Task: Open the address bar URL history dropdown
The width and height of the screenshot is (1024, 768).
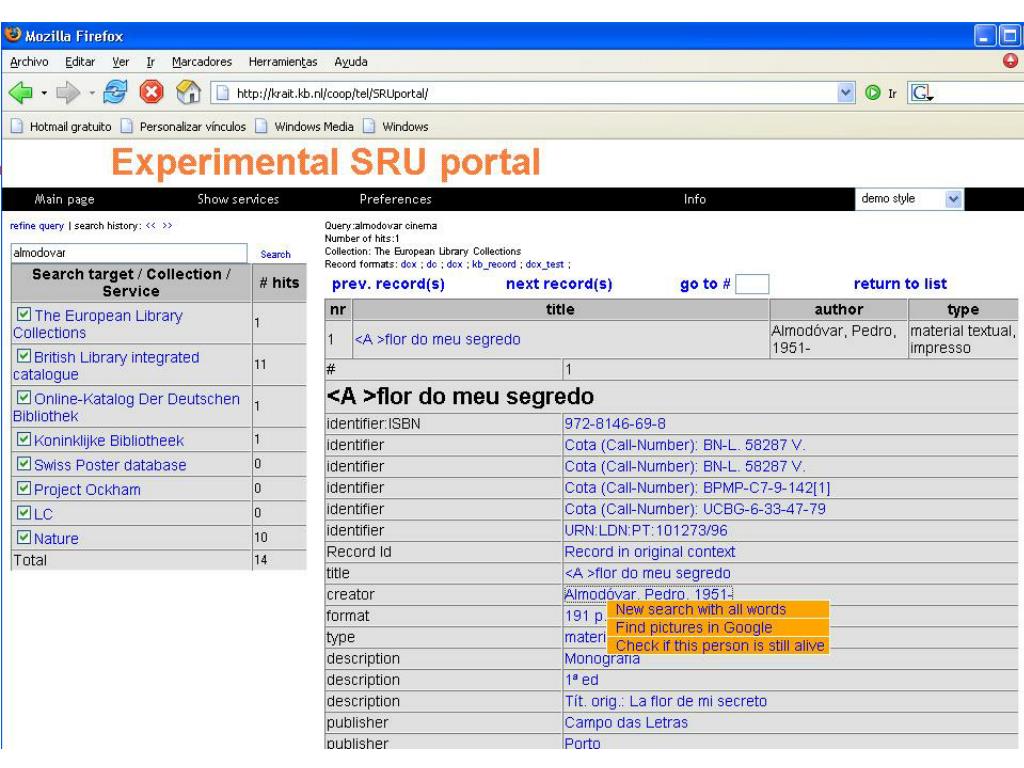Action: pyautogui.click(x=846, y=93)
